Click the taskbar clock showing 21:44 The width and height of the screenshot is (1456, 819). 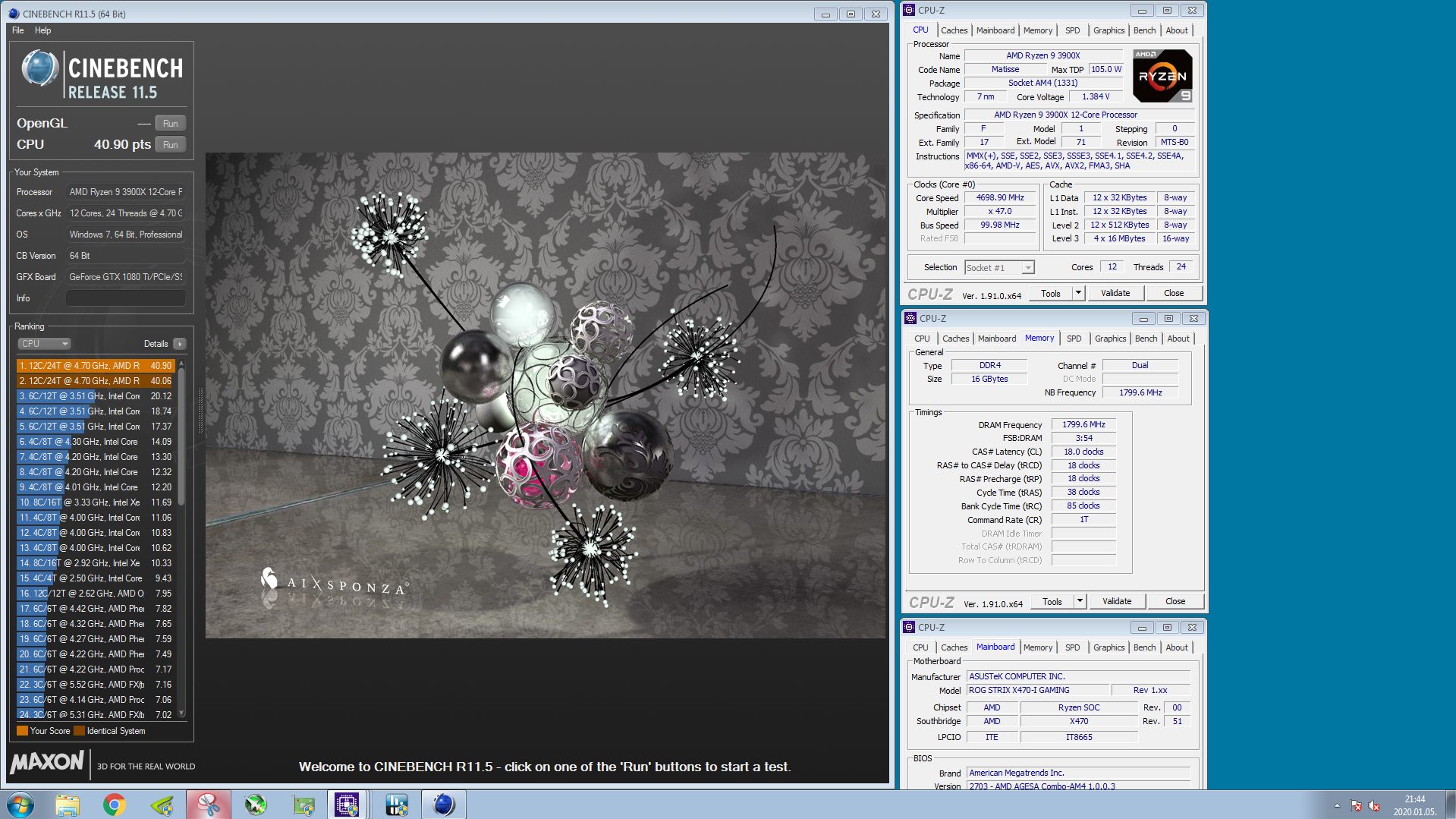point(1414,805)
